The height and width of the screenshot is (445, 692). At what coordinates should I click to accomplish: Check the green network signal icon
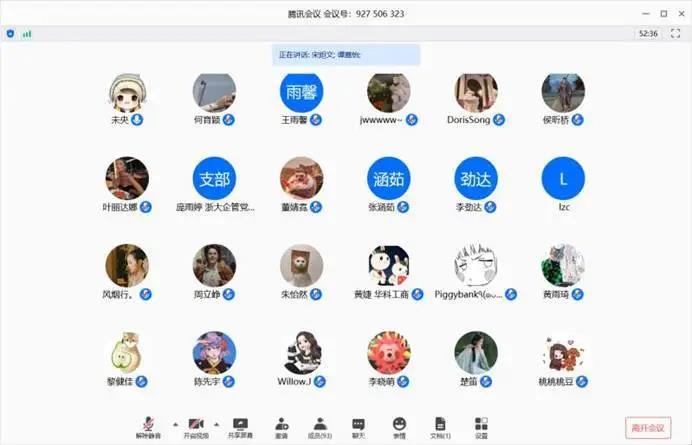pyautogui.click(x=27, y=33)
